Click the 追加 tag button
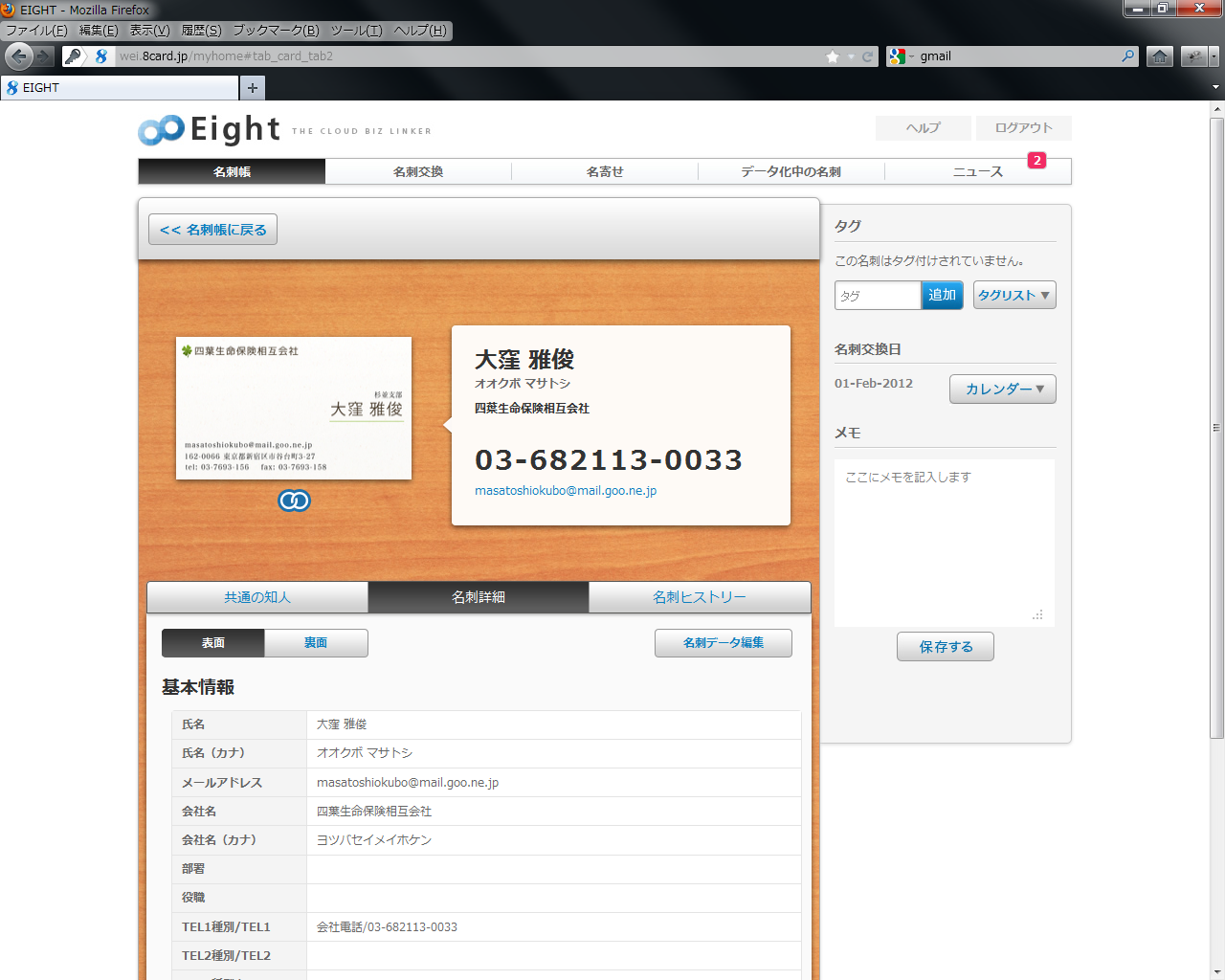 942,295
